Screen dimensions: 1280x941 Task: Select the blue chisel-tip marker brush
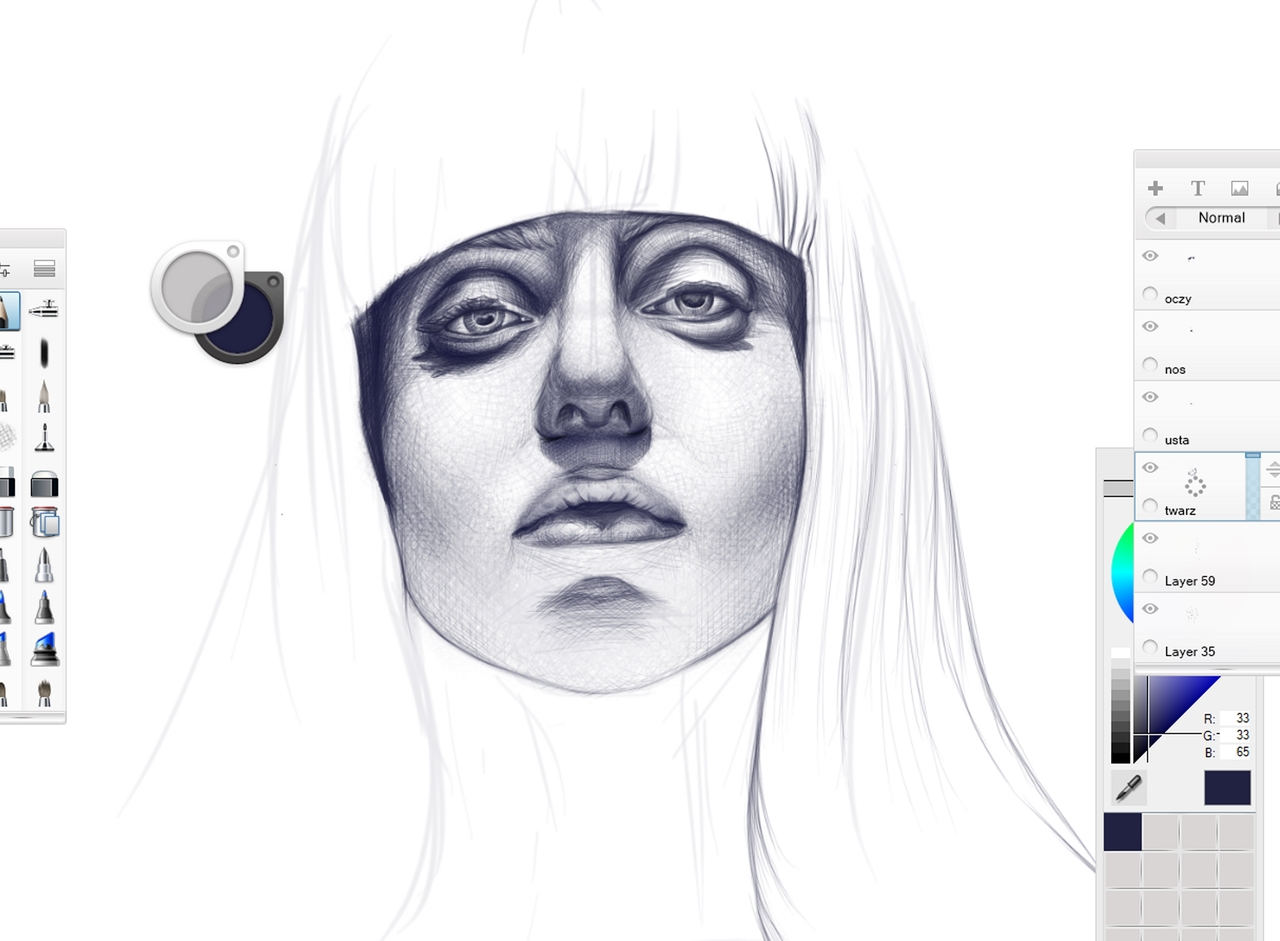(x=44, y=607)
